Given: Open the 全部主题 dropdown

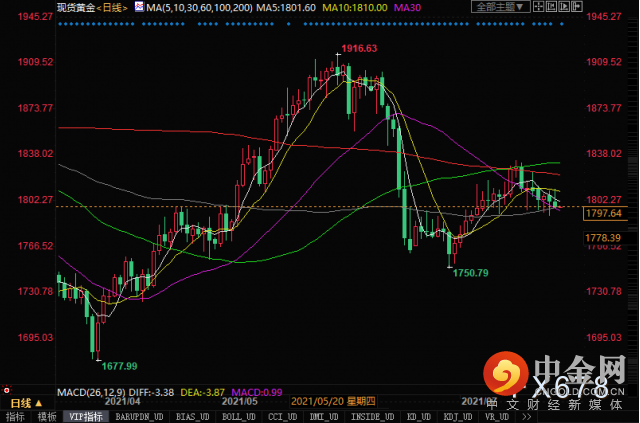Looking at the screenshot, I should pos(501,7).
